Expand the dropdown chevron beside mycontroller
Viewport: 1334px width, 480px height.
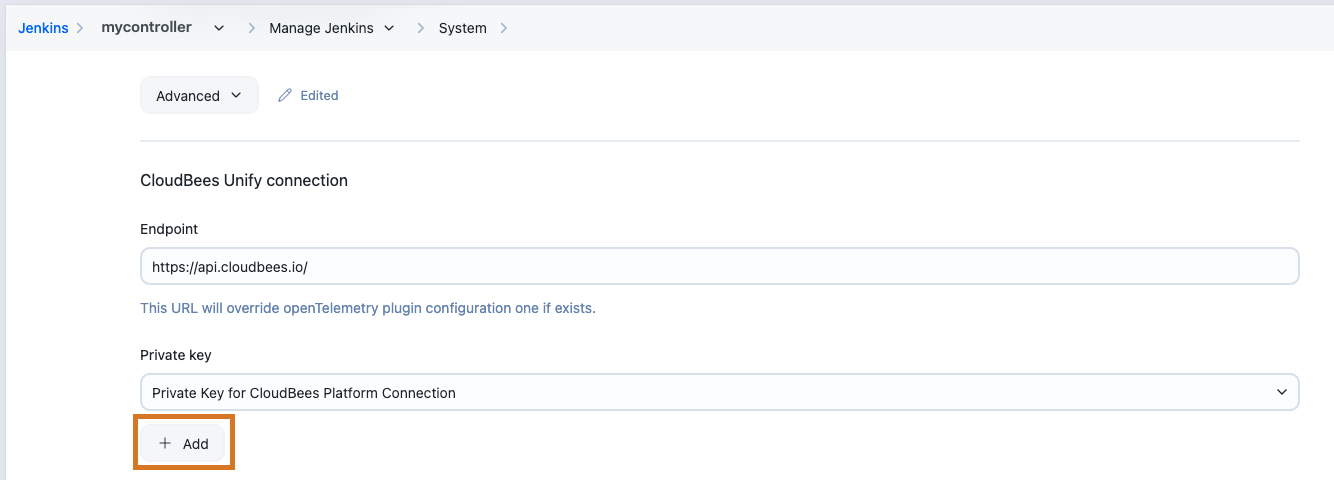point(218,28)
